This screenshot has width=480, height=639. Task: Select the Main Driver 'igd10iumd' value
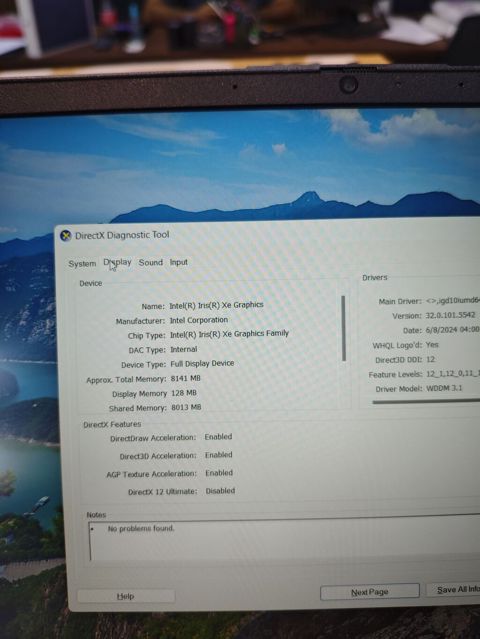click(458, 301)
